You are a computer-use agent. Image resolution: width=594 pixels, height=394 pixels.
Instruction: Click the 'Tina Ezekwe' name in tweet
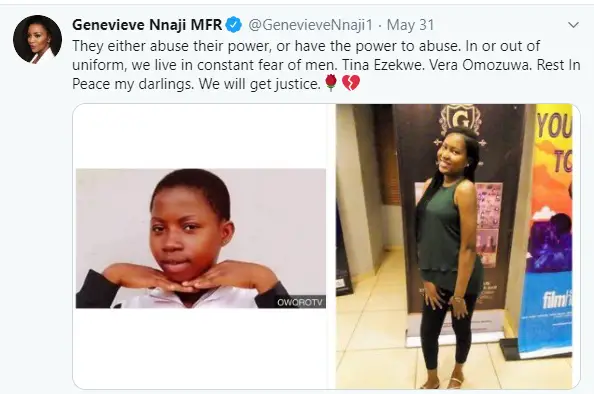click(x=382, y=65)
